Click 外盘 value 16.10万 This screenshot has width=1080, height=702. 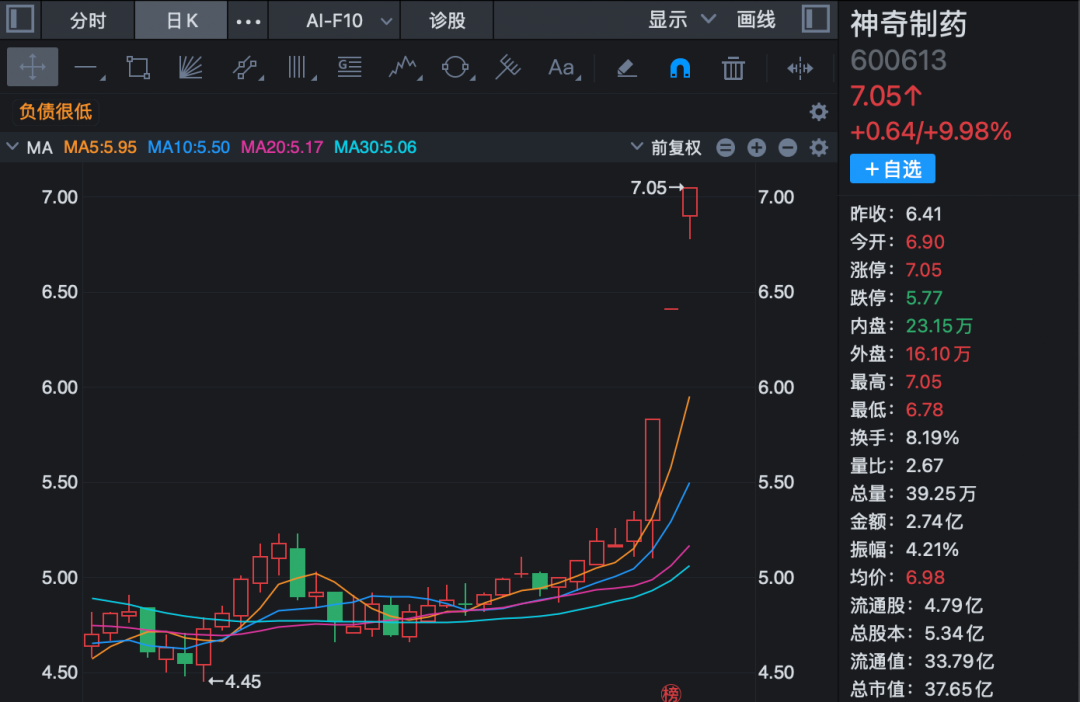point(937,354)
